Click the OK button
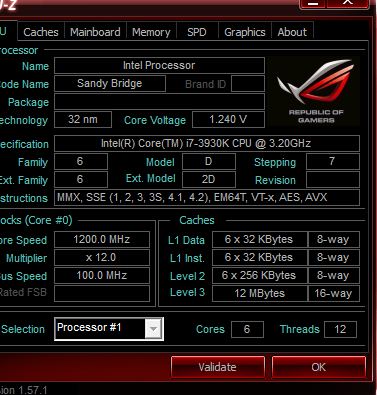This screenshot has height=395, width=377. point(319,367)
